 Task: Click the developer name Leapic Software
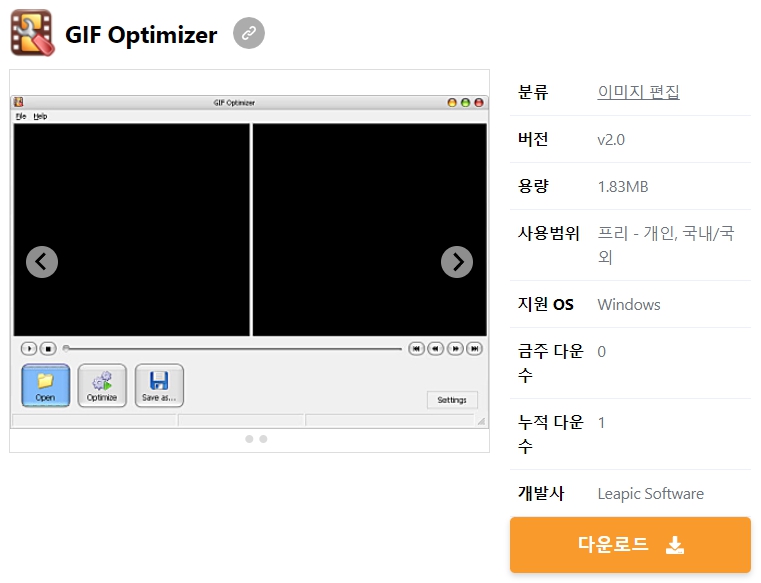pos(650,494)
